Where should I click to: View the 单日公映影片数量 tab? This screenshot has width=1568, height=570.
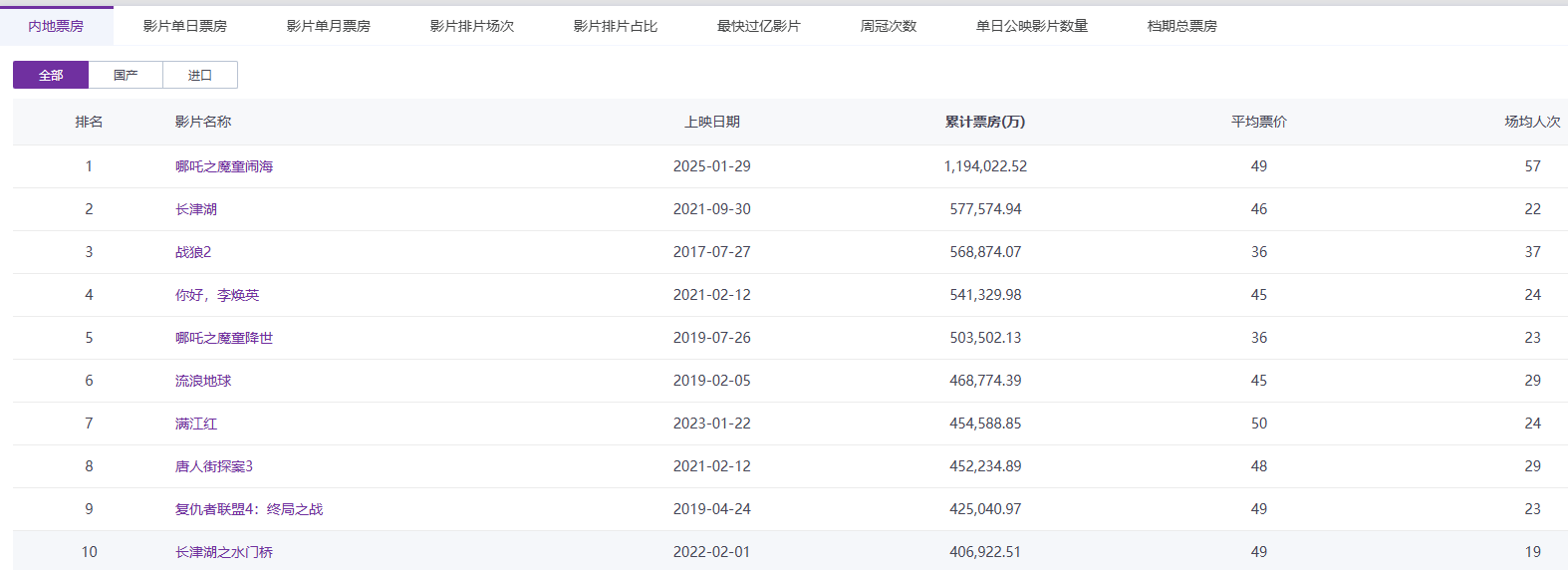1031,26
